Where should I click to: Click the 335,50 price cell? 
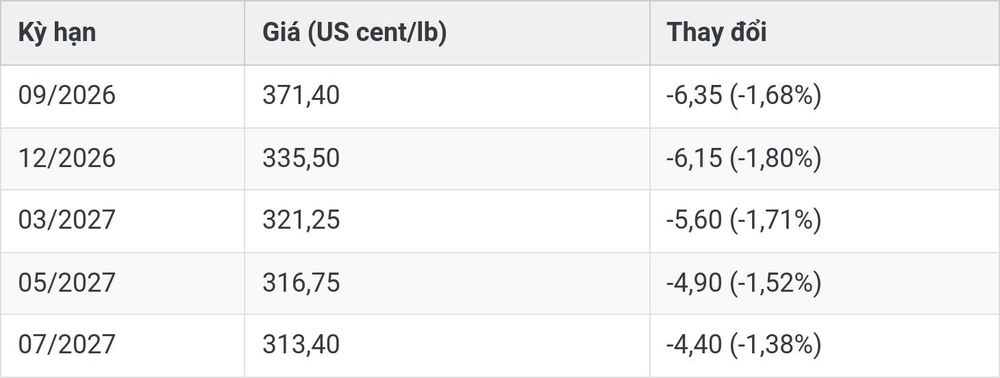pyautogui.click(x=447, y=159)
